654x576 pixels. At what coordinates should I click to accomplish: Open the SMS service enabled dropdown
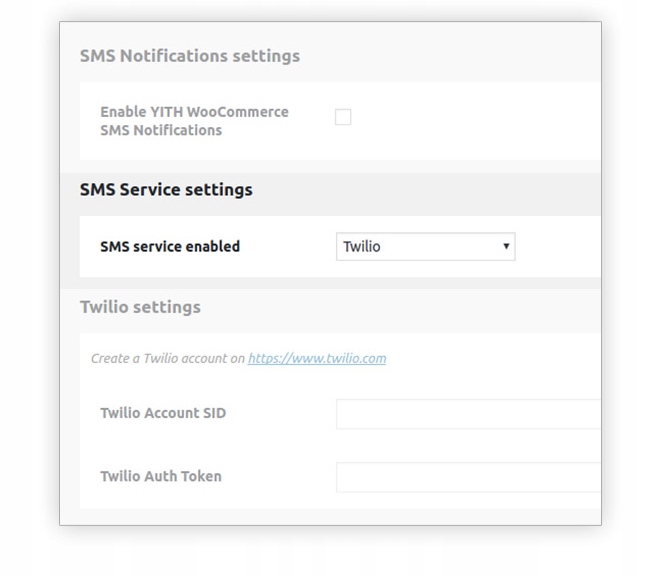click(425, 246)
